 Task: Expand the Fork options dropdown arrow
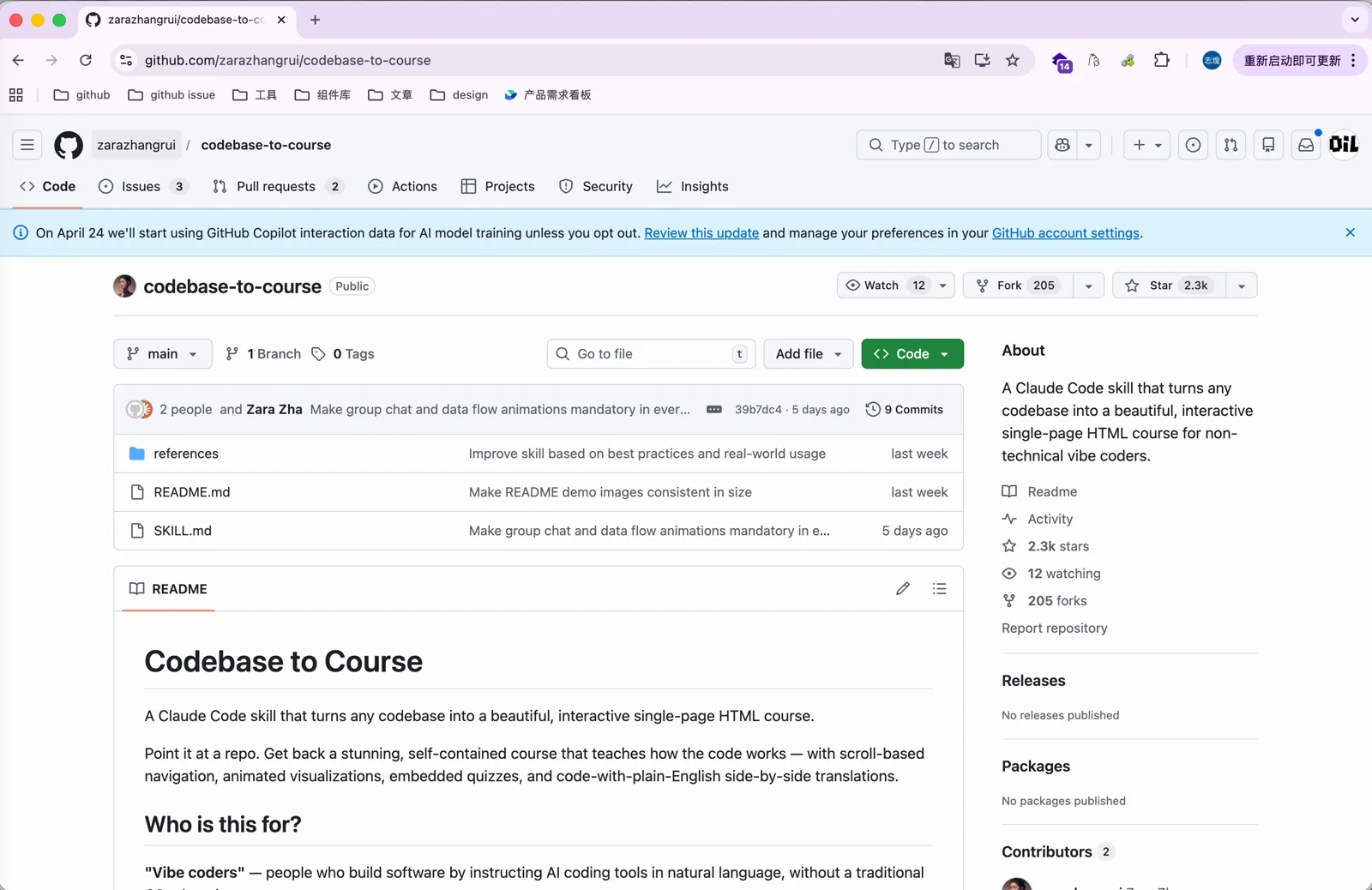click(x=1088, y=286)
